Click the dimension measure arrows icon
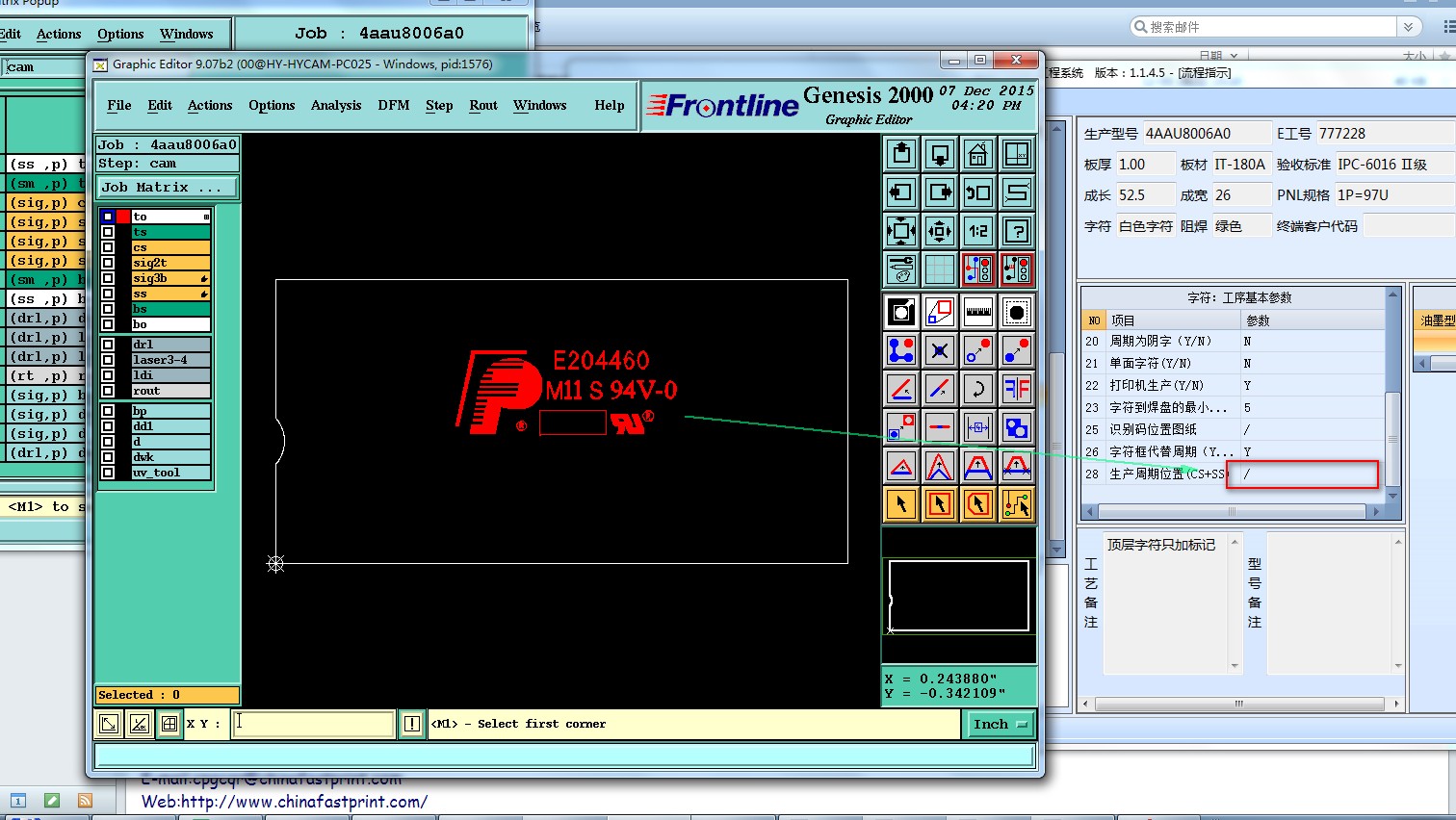Image resolution: width=1456 pixels, height=820 pixels. (x=978, y=427)
